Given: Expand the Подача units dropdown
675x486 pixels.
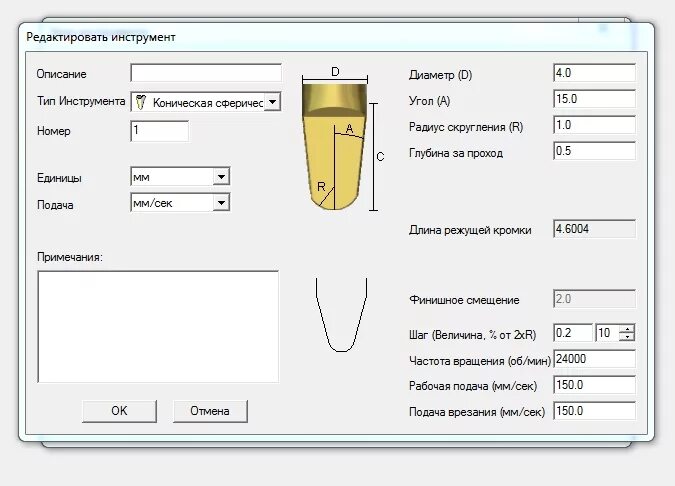Looking at the screenshot, I should 221,202.
